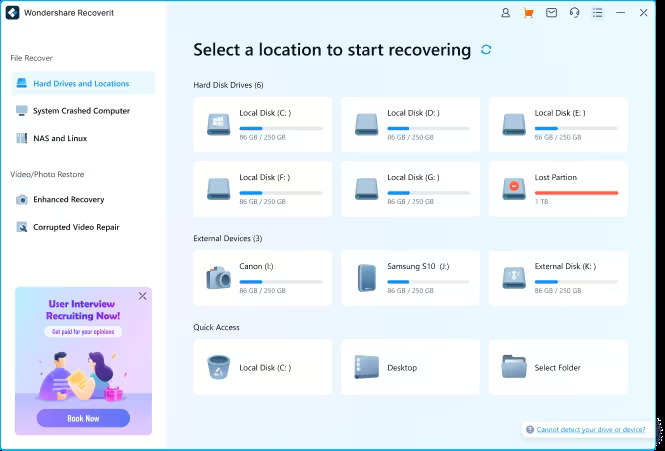Select the 'Samsung S10 (J:)' label
Viewport: 665px width, 451px height.
(x=418, y=266)
